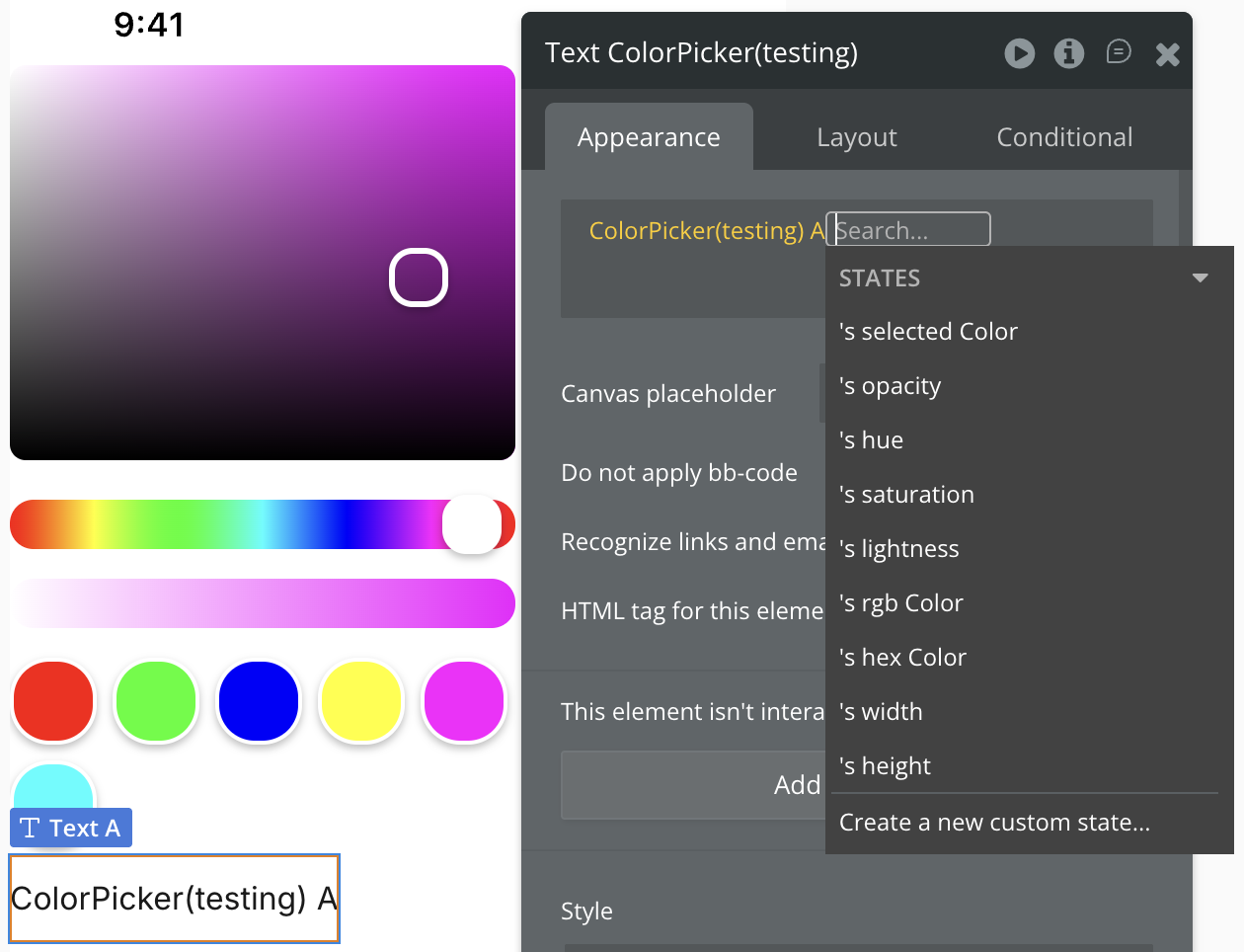1244x952 pixels.
Task: Choose 's selected Color state option
Action: [x=928, y=332]
